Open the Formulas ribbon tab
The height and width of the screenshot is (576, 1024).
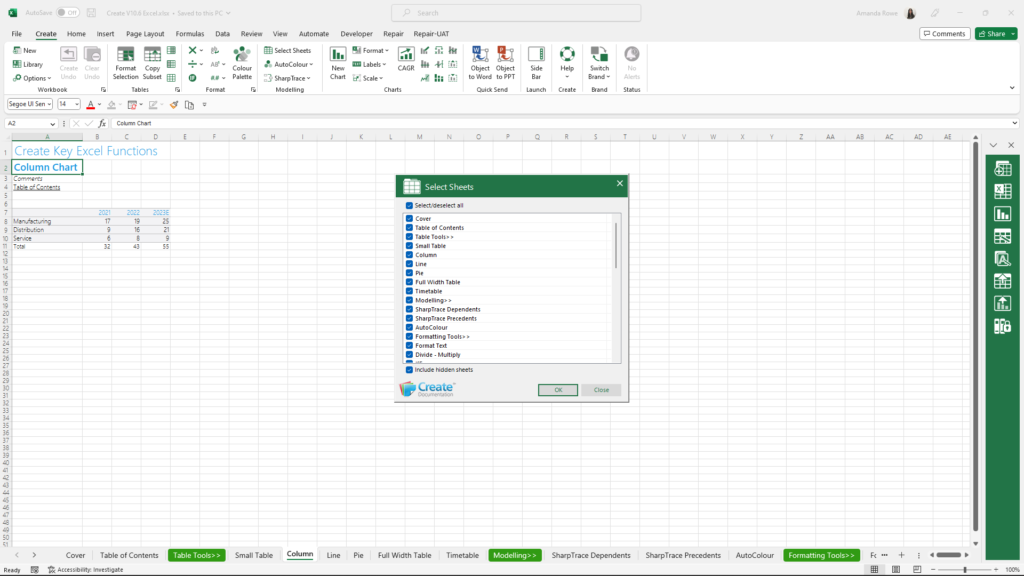pos(190,33)
